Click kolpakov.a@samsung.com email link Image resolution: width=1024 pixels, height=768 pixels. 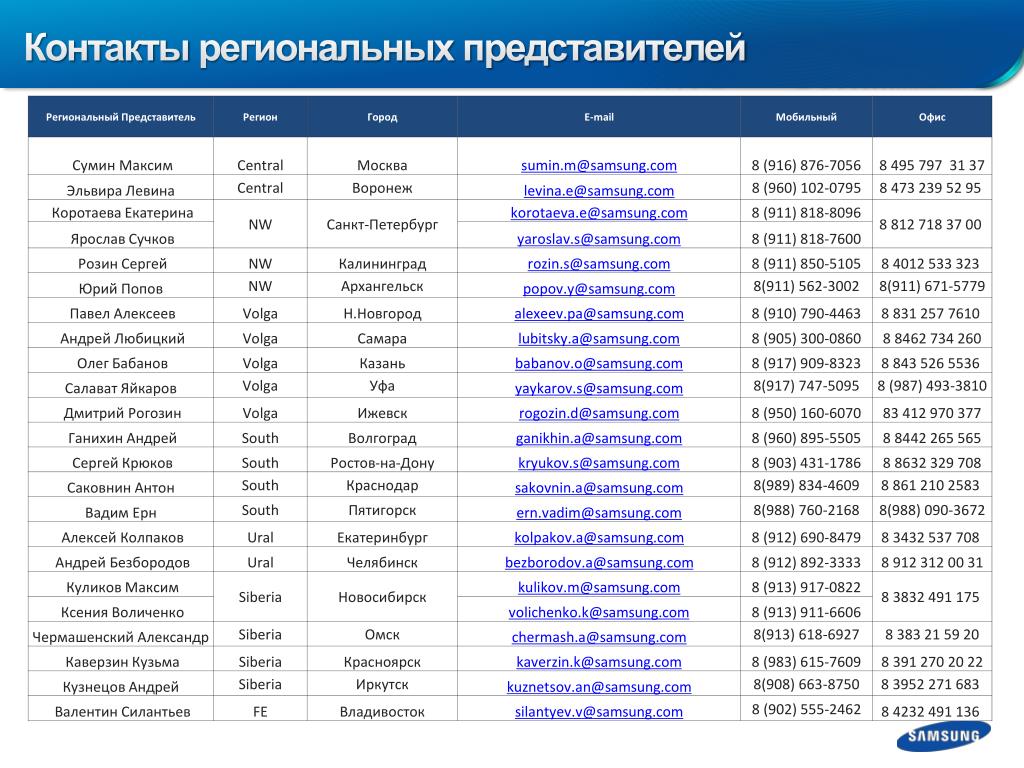coord(599,537)
